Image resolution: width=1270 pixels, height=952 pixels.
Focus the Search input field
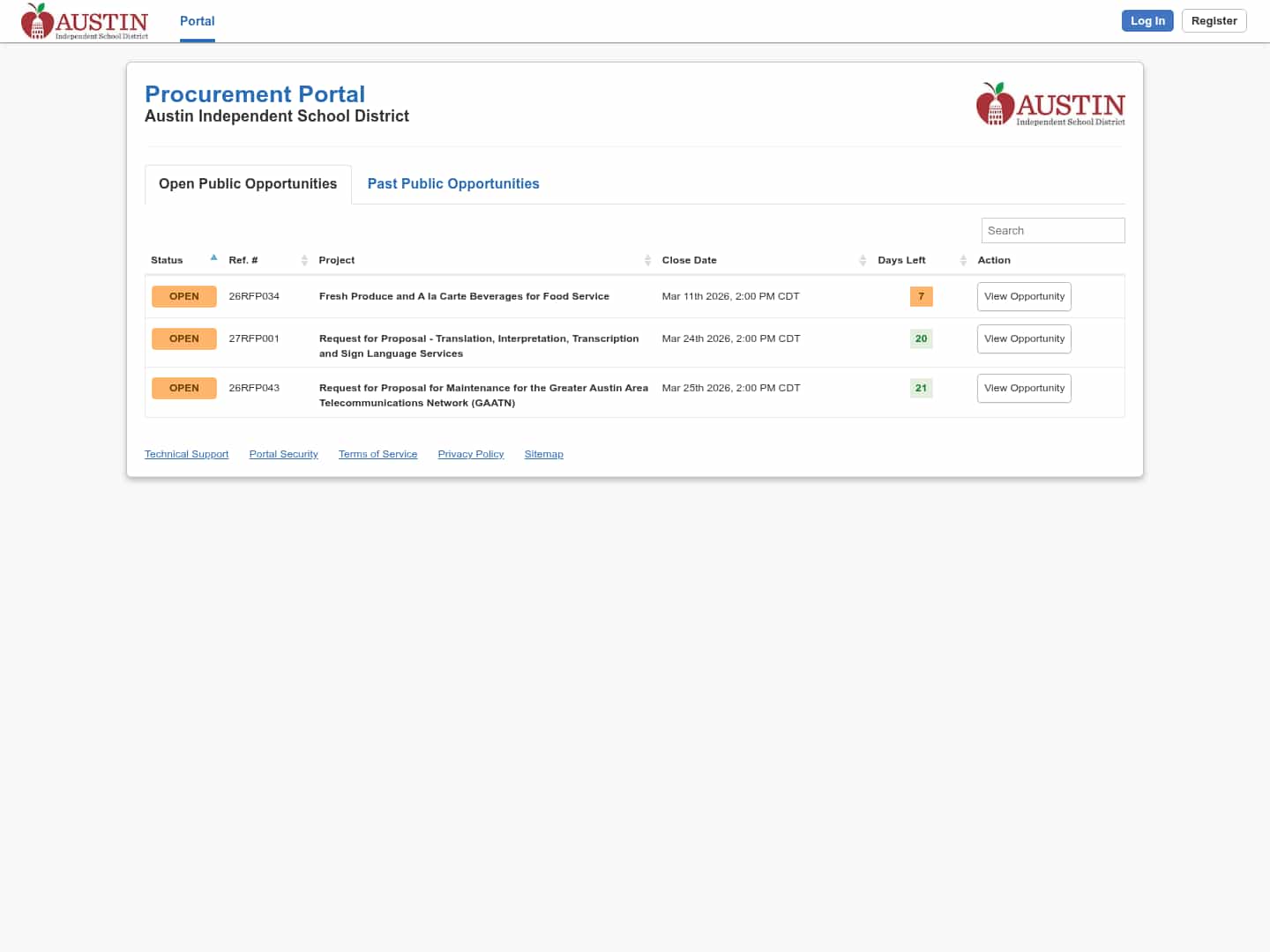coord(1052,231)
